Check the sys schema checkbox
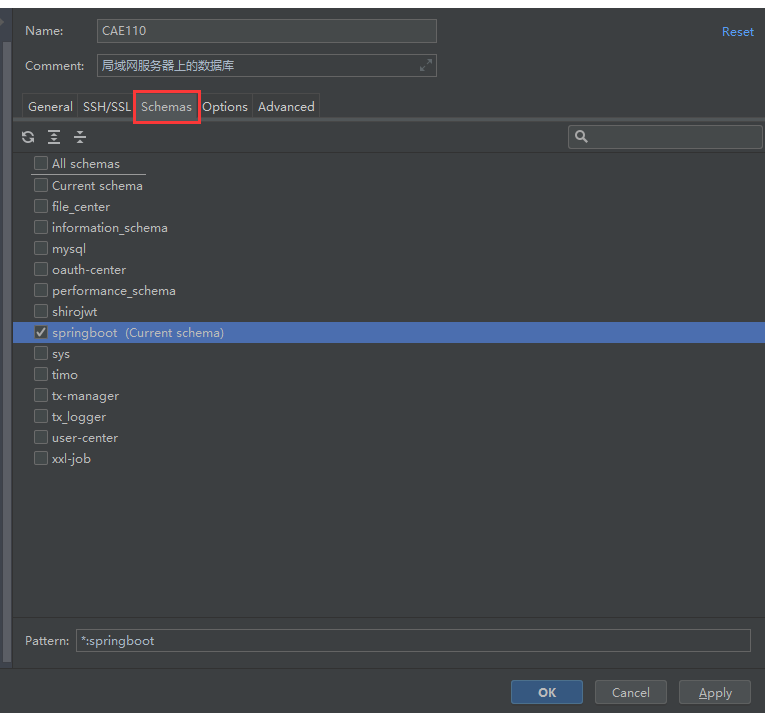 tap(41, 353)
